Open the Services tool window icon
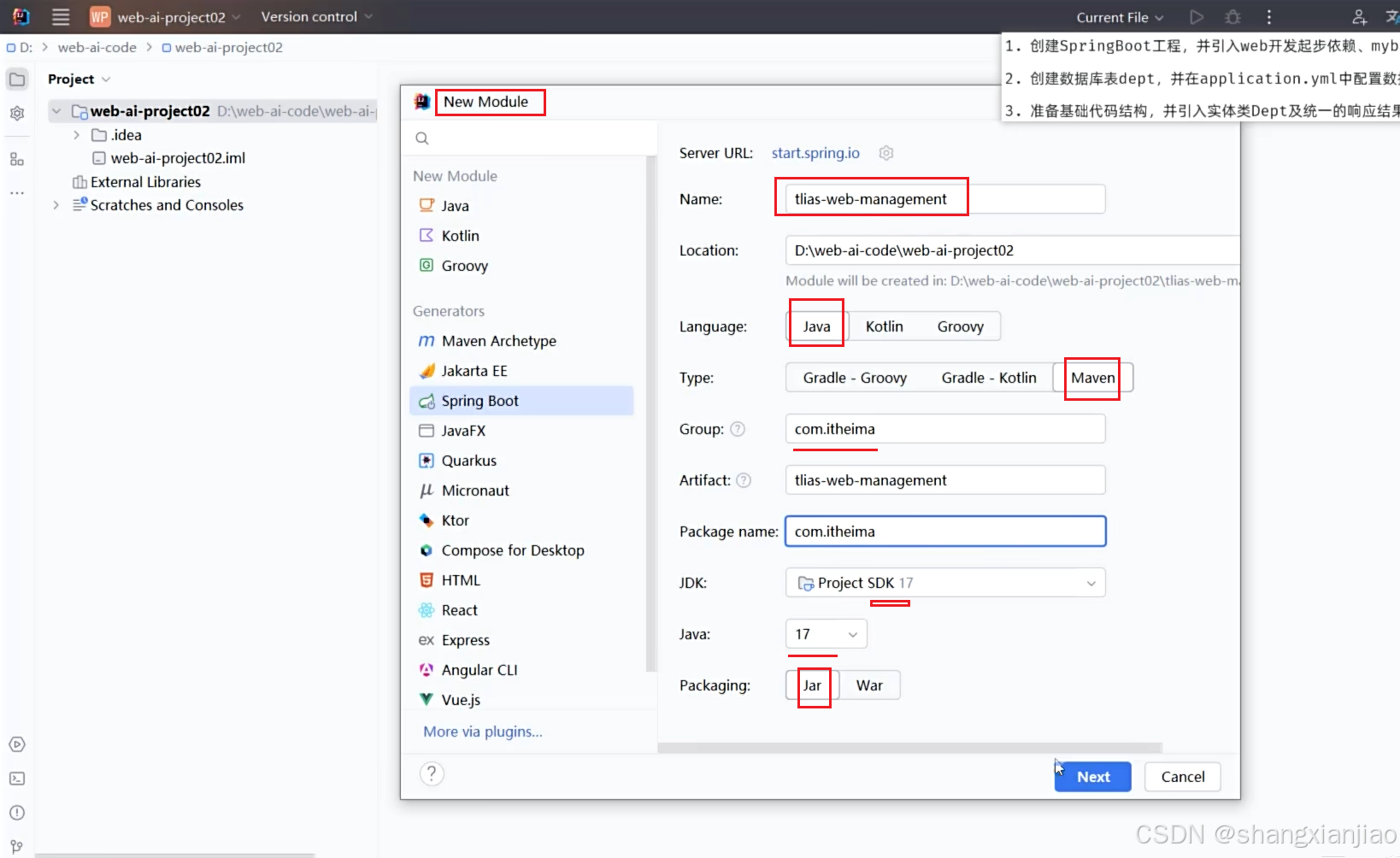This screenshot has height=858, width=1400. click(x=17, y=744)
